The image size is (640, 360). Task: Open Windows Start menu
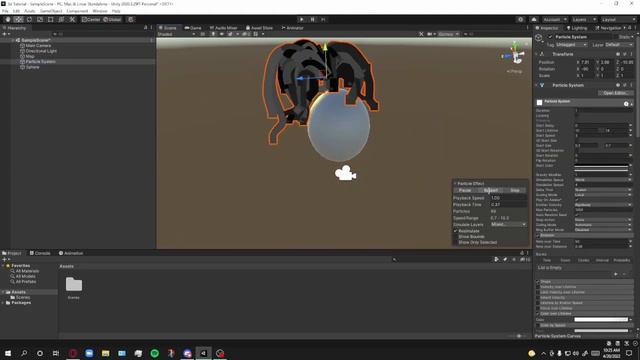pos(8,353)
